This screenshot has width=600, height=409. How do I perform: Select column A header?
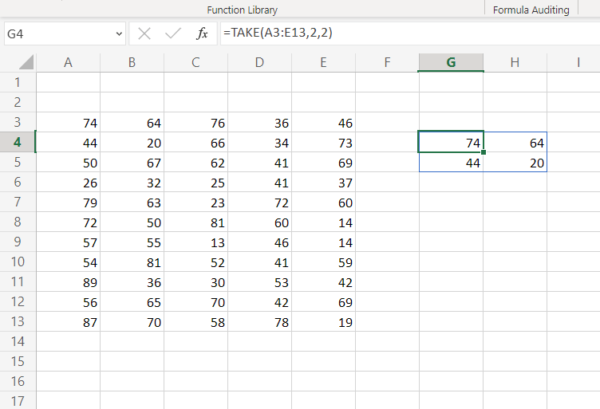pos(68,62)
